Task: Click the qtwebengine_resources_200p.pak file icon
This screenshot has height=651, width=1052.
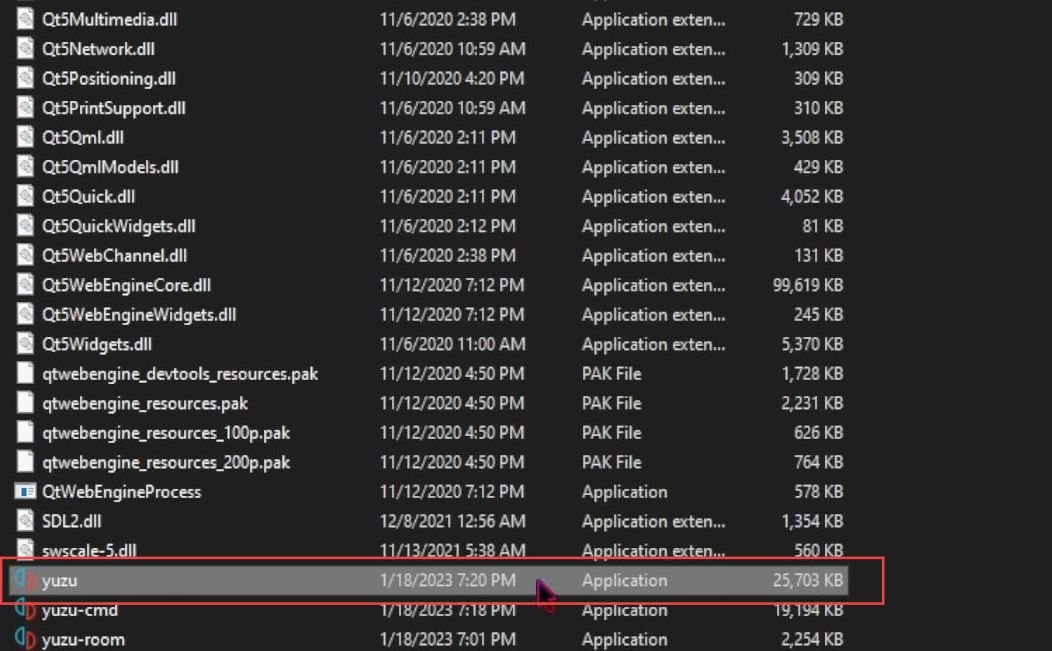Action: coord(25,462)
